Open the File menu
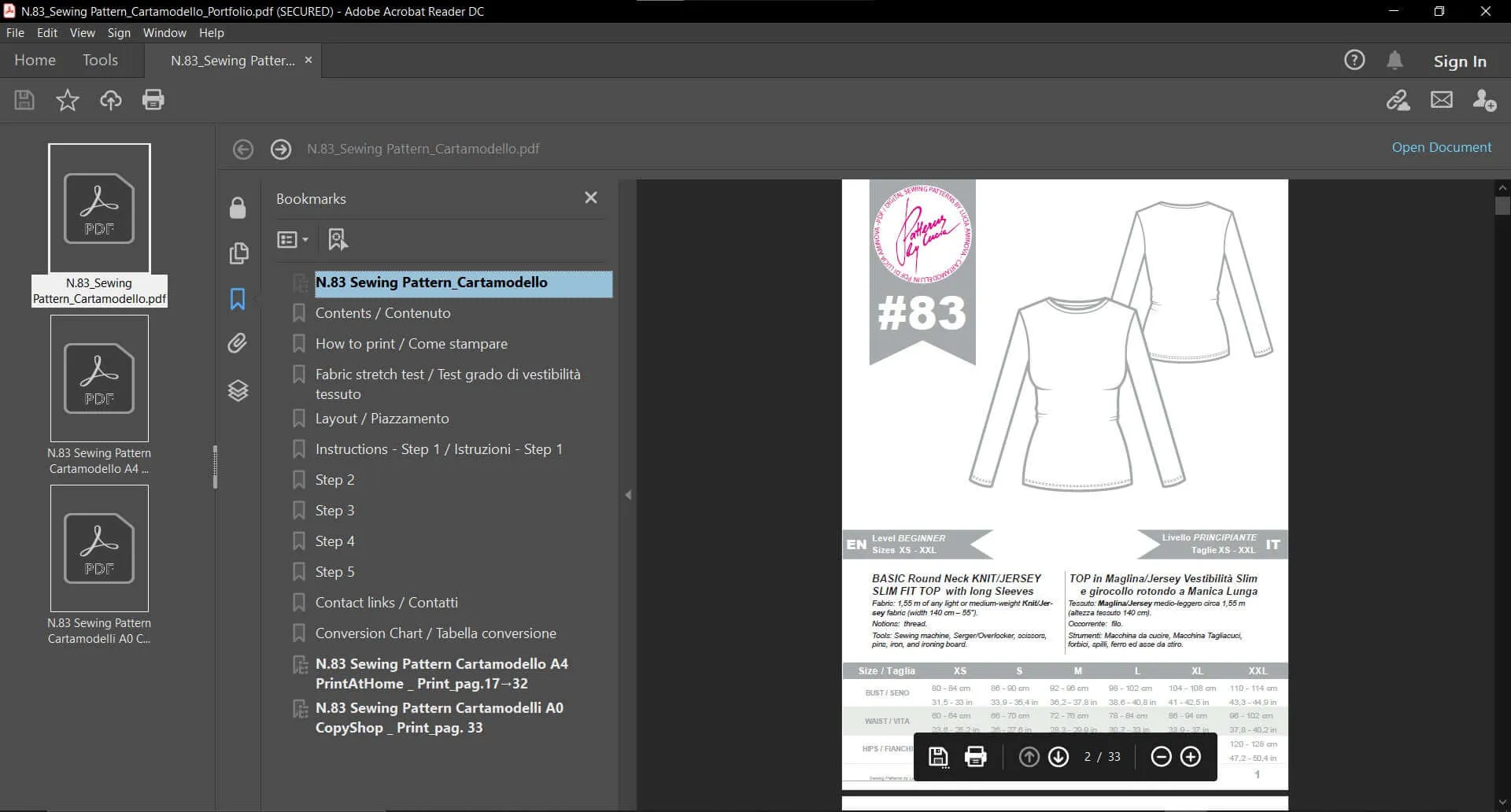 [15, 33]
